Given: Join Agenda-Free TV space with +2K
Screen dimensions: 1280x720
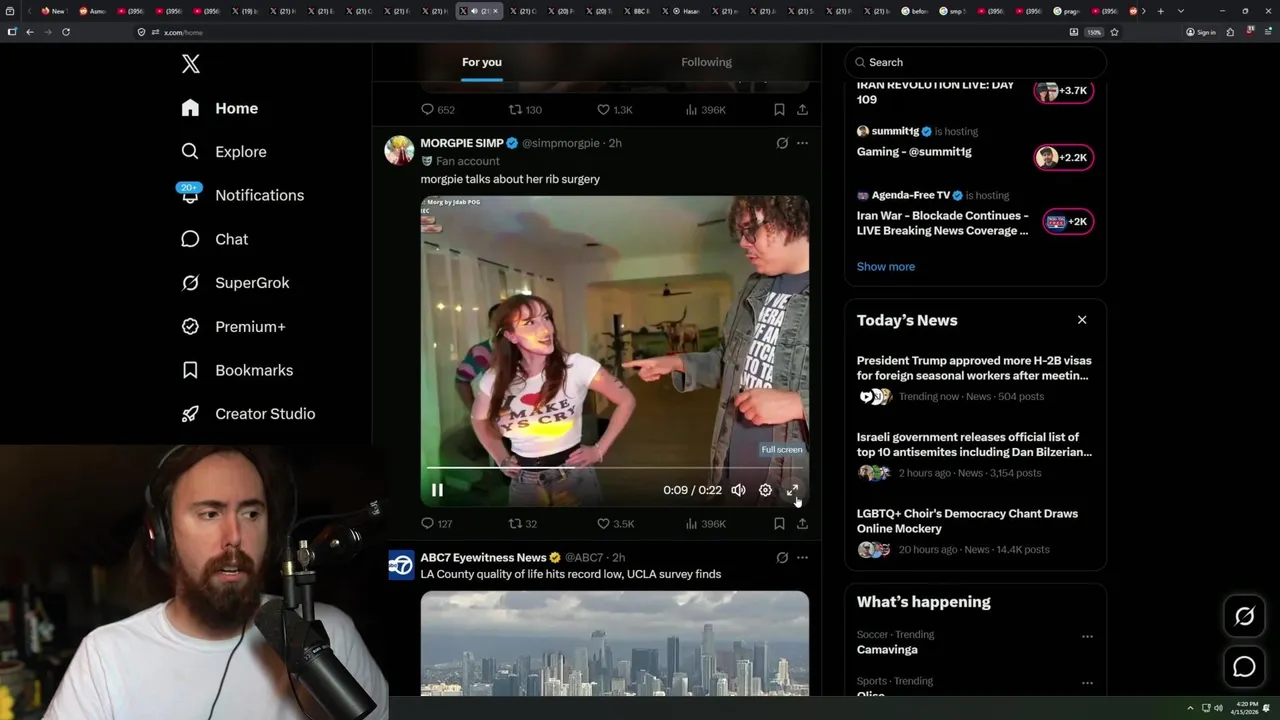Looking at the screenshot, I should tap(1068, 222).
